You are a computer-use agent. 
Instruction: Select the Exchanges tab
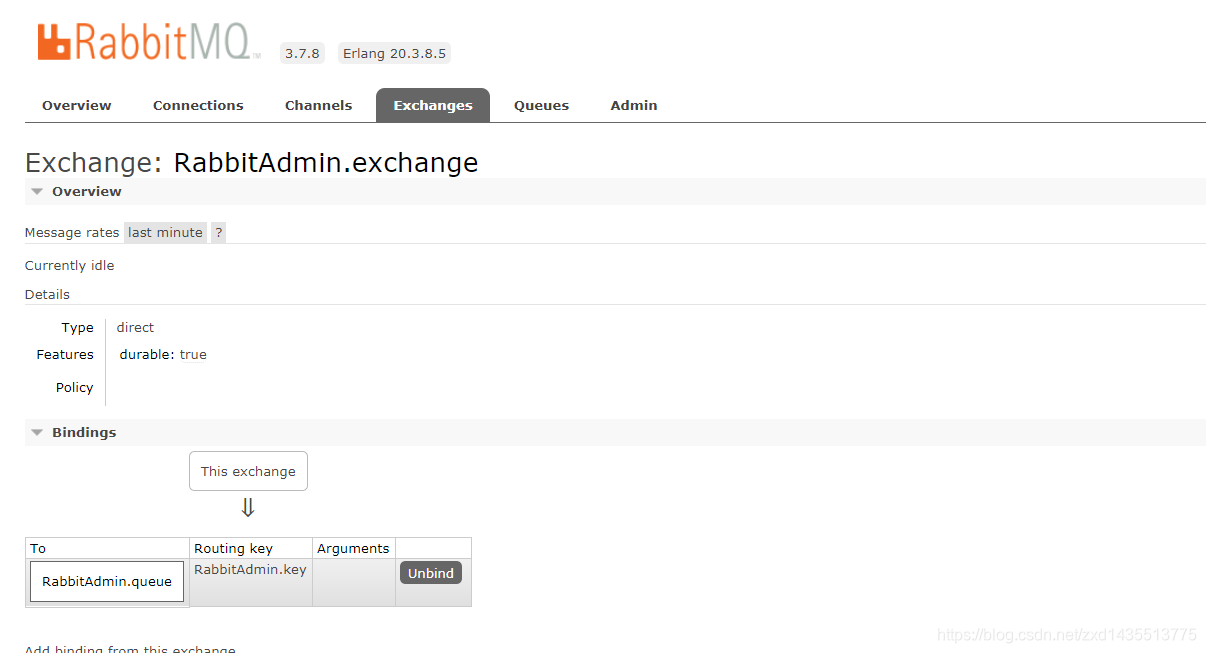[433, 105]
